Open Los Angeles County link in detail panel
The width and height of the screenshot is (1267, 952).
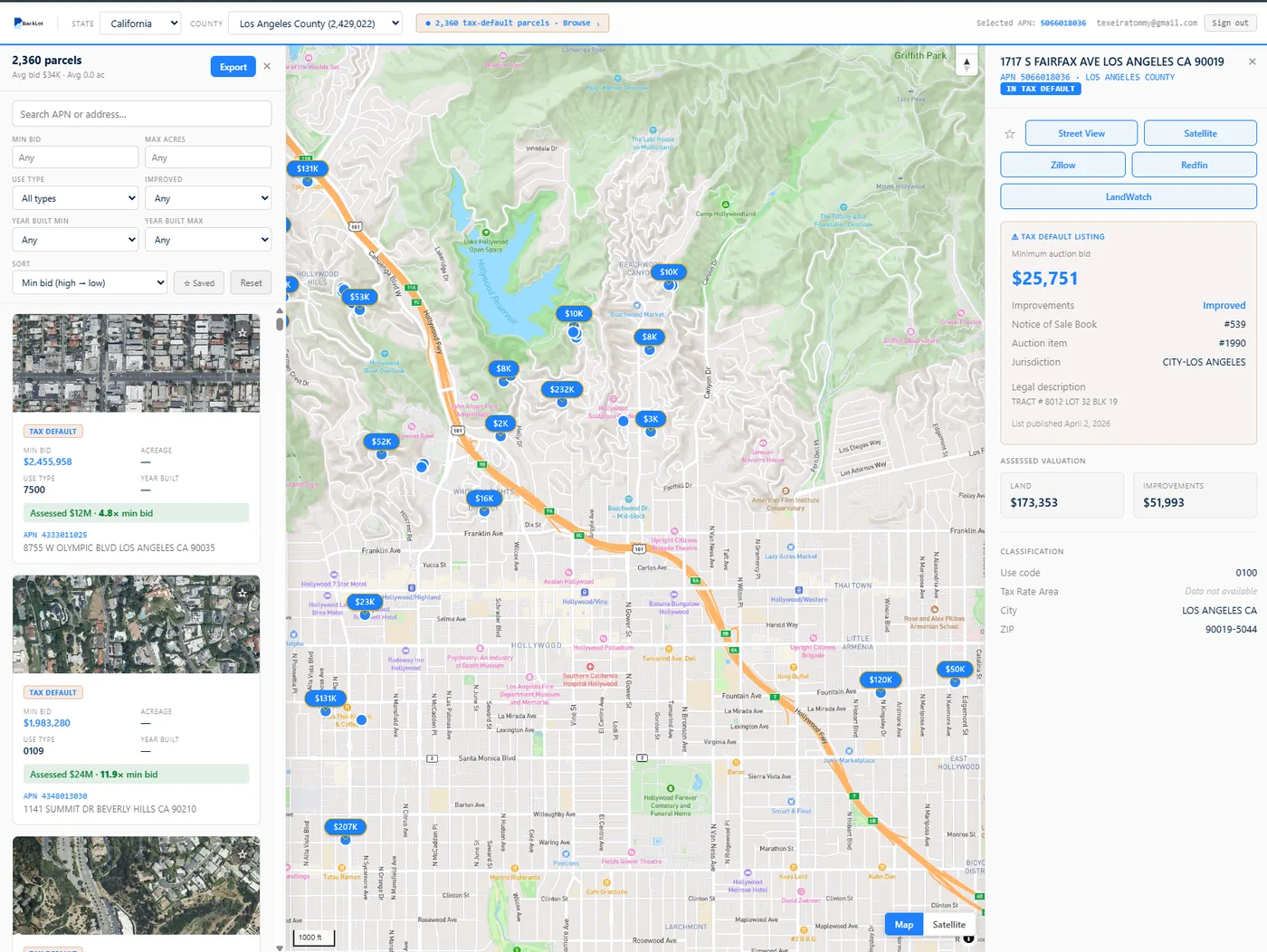1129,77
